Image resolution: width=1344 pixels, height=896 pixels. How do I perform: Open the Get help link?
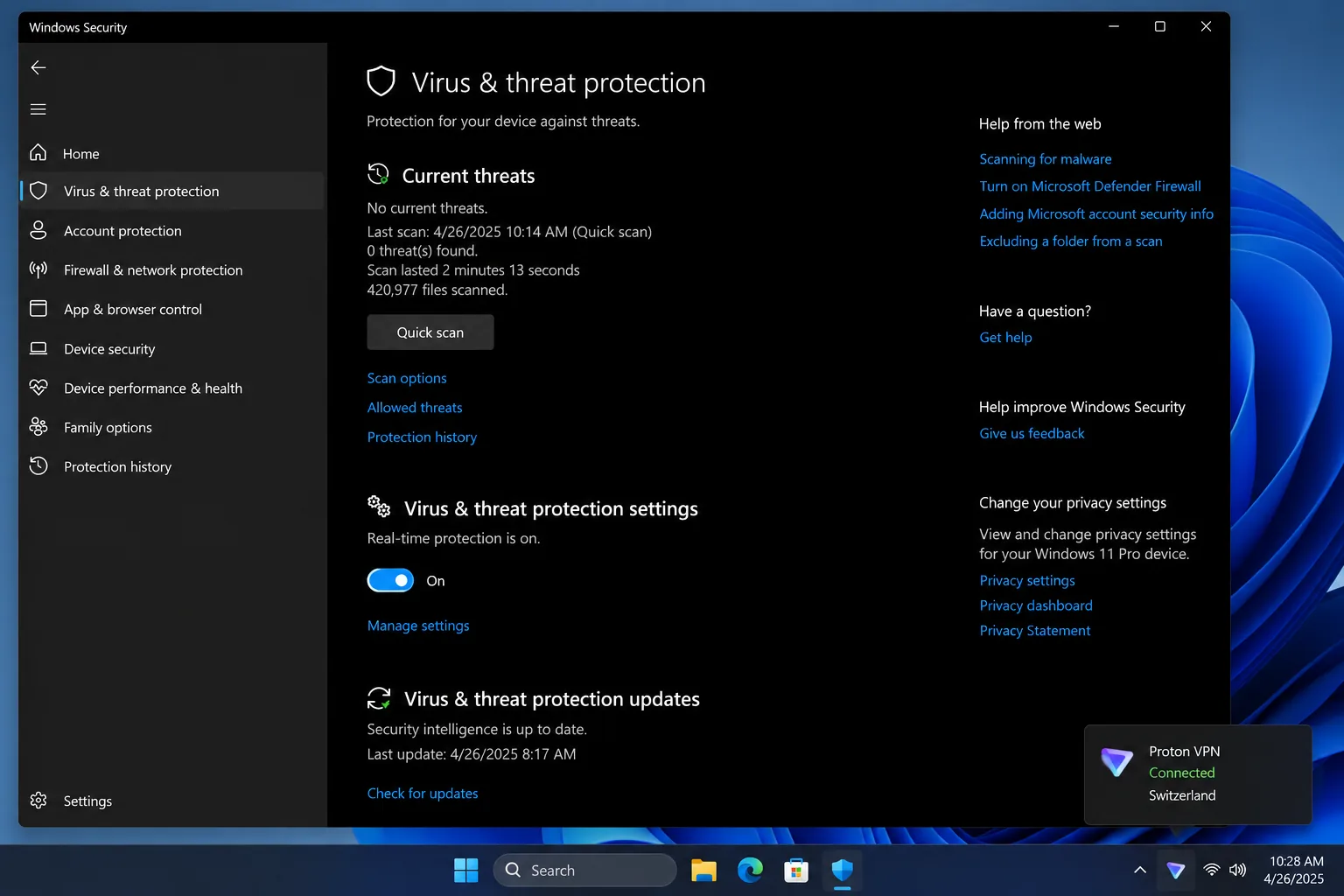1005,338
